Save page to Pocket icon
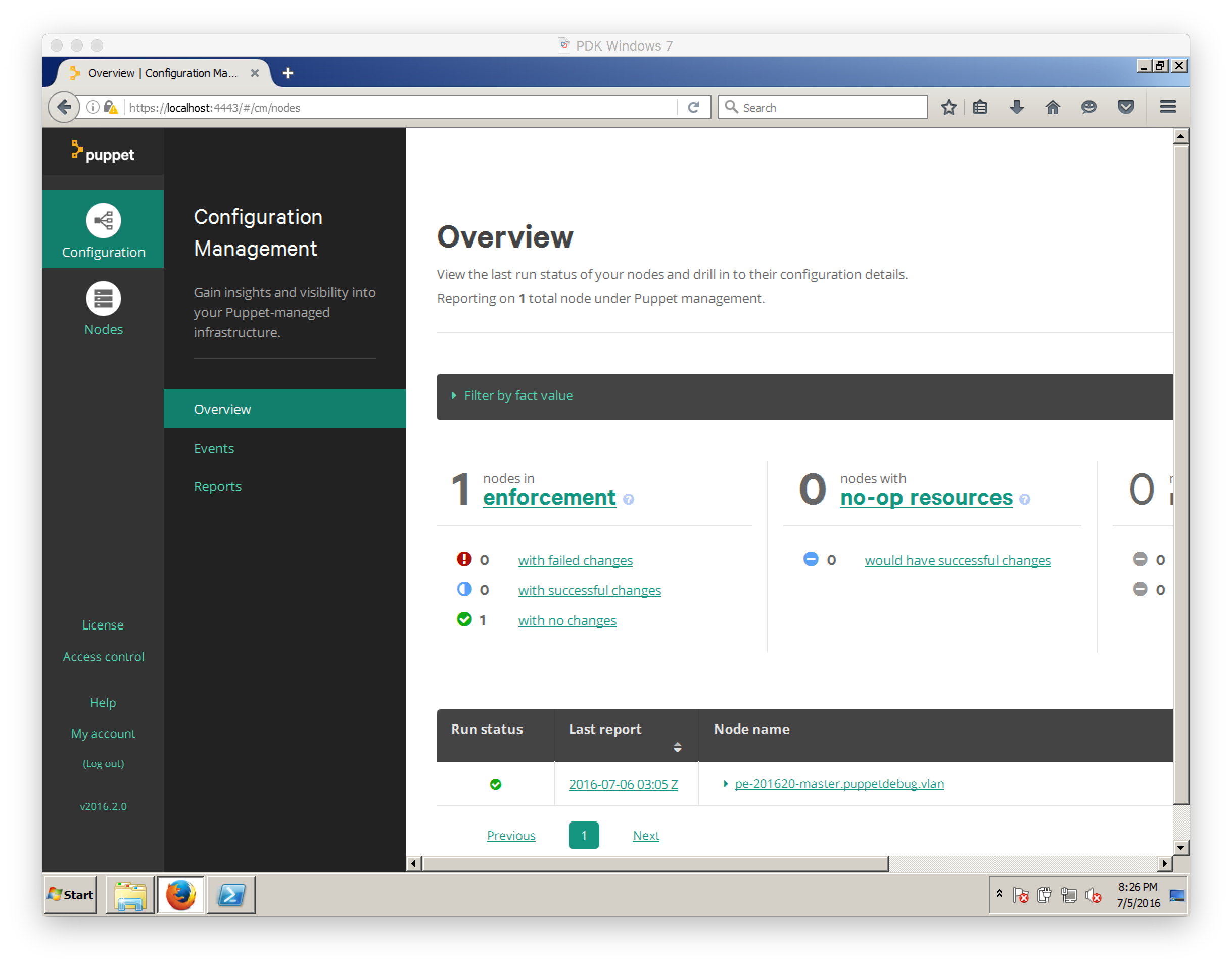 [1125, 107]
